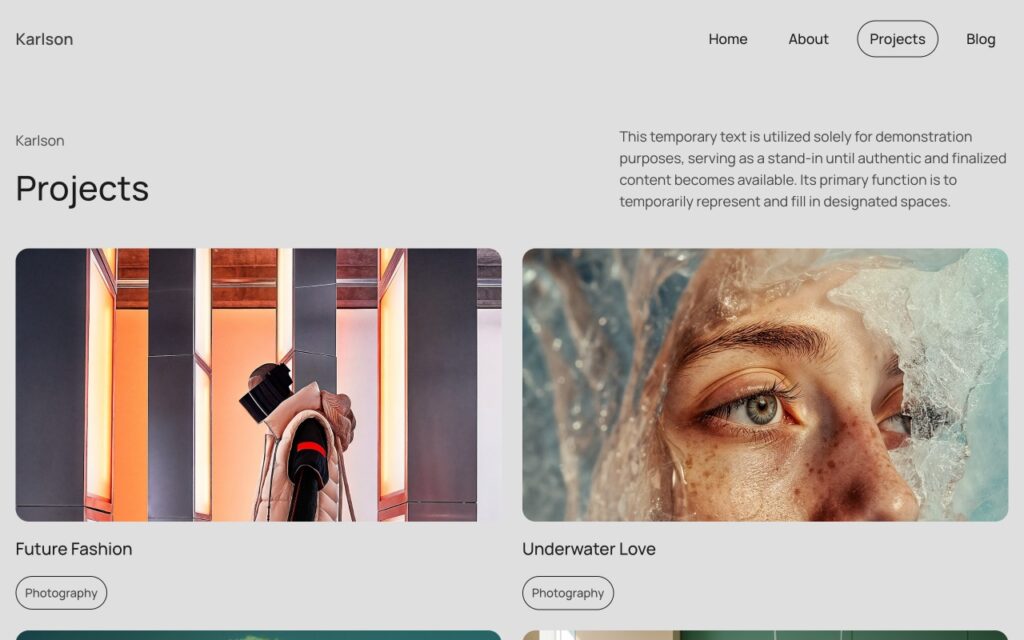This screenshot has width=1024, height=640.
Task: Click the small Karlson label above Projects heading
Action: [x=40, y=140]
